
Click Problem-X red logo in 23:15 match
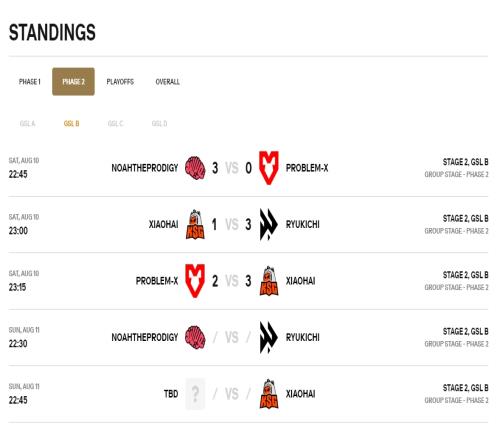(195, 281)
